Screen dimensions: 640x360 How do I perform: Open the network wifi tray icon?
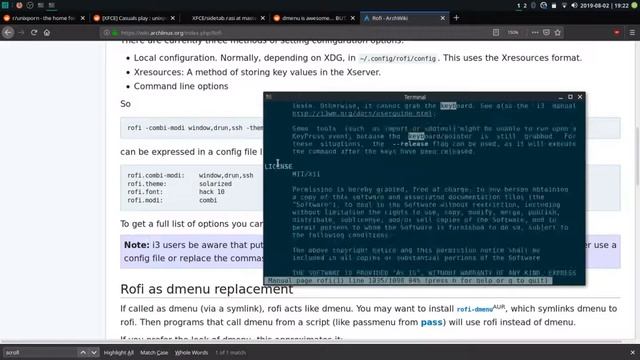point(564,6)
